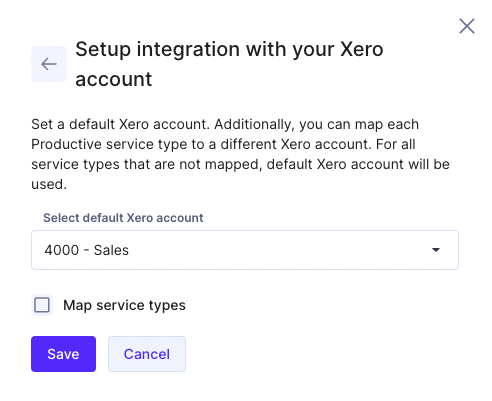The image size is (492, 401).
Task: Cancel the Xero integration setup
Action: [147, 354]
